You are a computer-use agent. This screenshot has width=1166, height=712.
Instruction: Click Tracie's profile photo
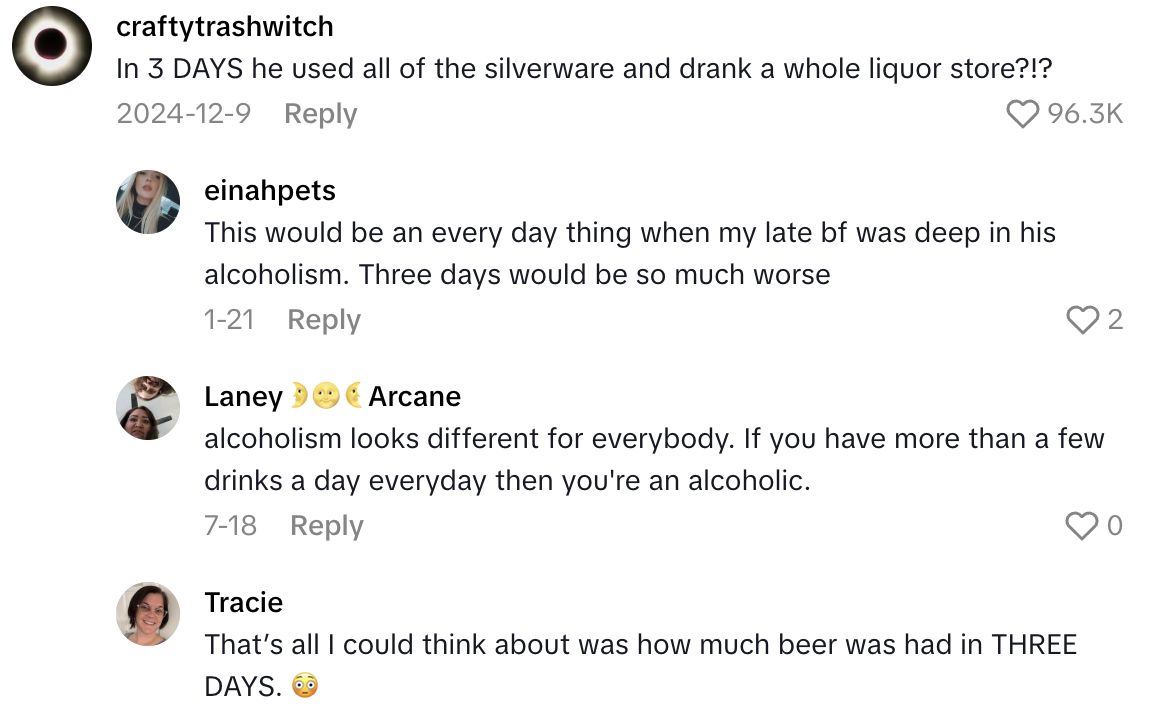[x=149, y=614]
